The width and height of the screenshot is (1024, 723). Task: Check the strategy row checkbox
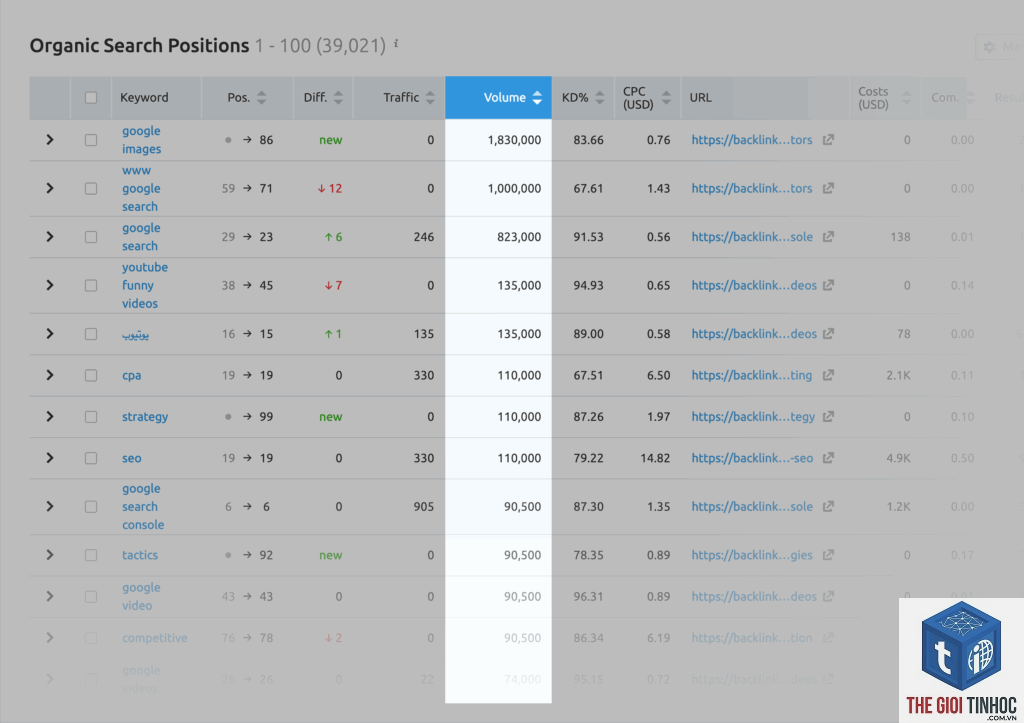pyautogui.click(x=91, y=417)
